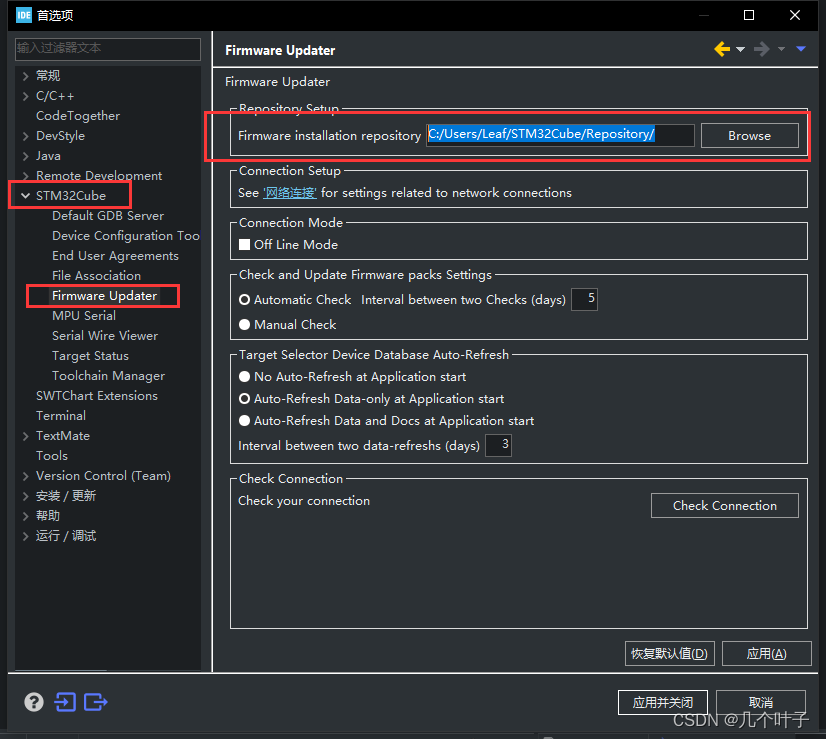Select Auto-Refresh Data and Docs option

tap(244, 421)
